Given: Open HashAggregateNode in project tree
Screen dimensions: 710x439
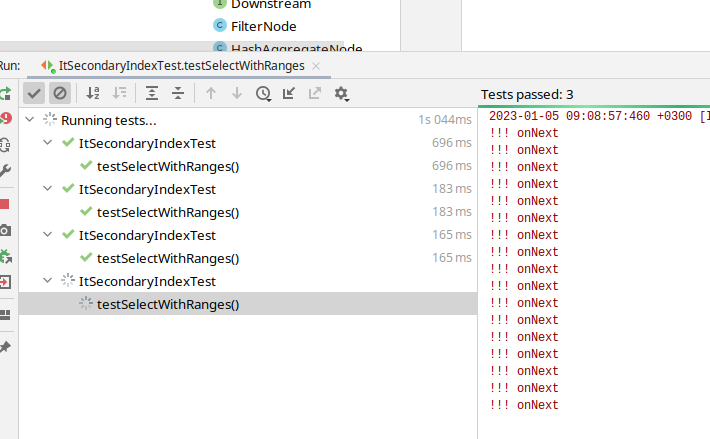Looking at the screenshot, I should [x=296, y=47].
